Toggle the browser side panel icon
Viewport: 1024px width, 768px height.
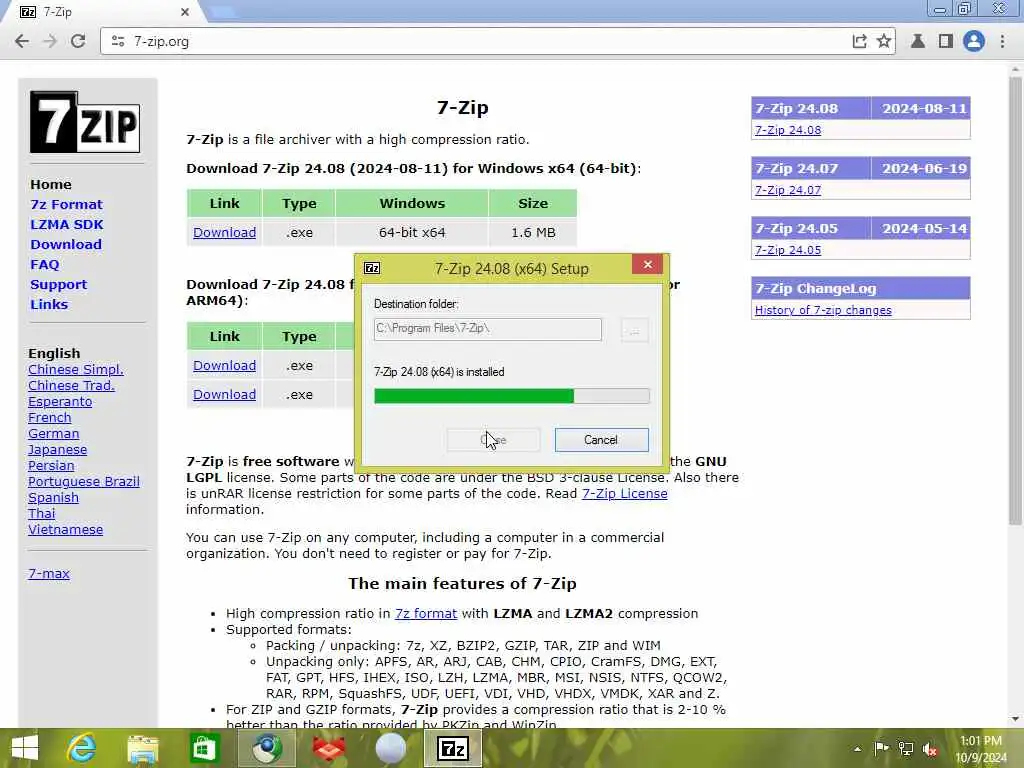(x=945, y=41)
